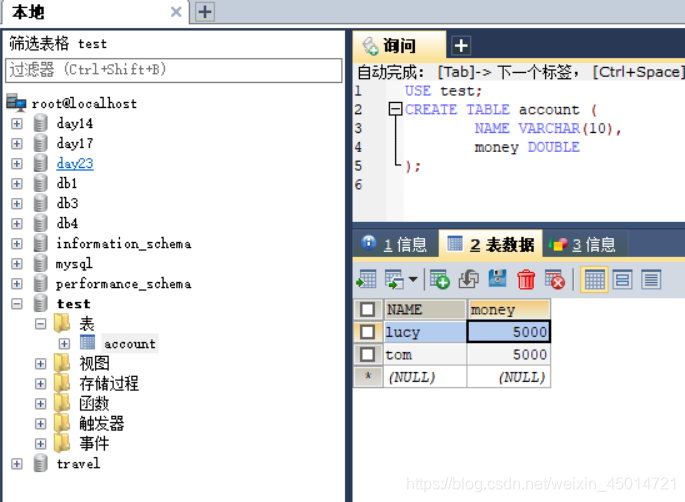This screenshot has width=685, height=502.
Task: Select the db3 database in the tree
Action: pyautogui.click(x=67, y=203)
